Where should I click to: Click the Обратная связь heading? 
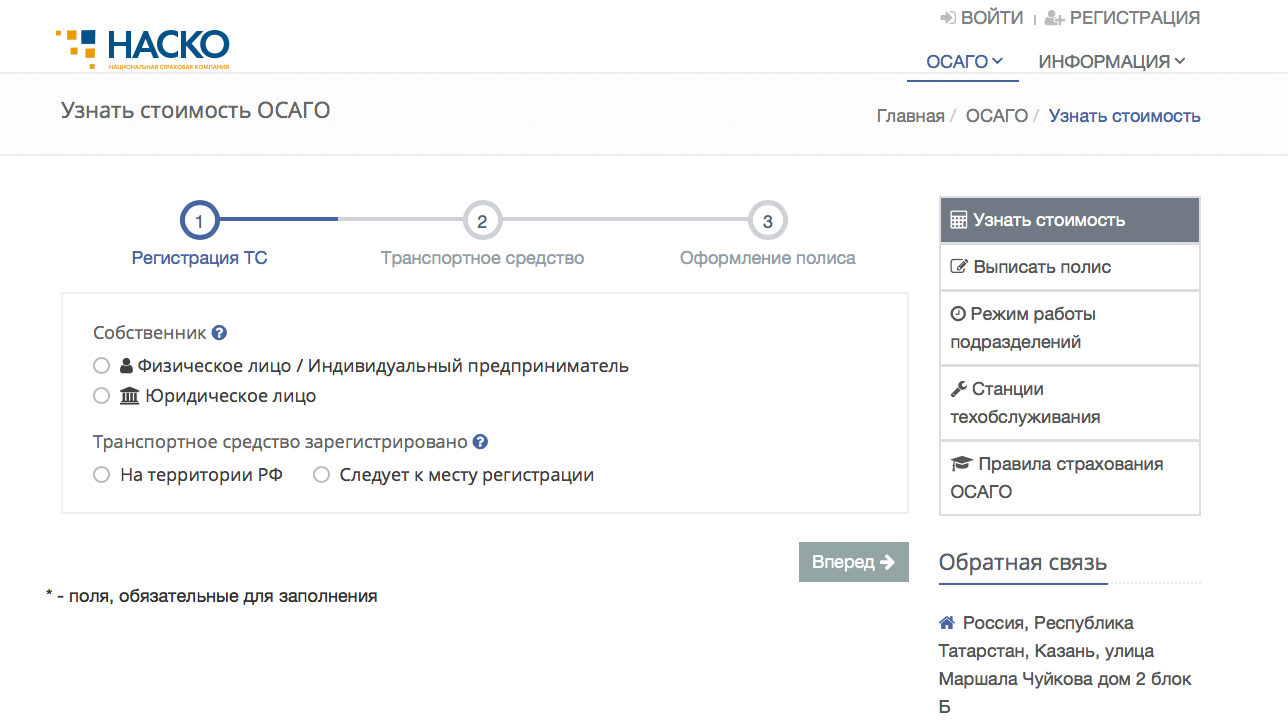click(x=1023, y=563)
